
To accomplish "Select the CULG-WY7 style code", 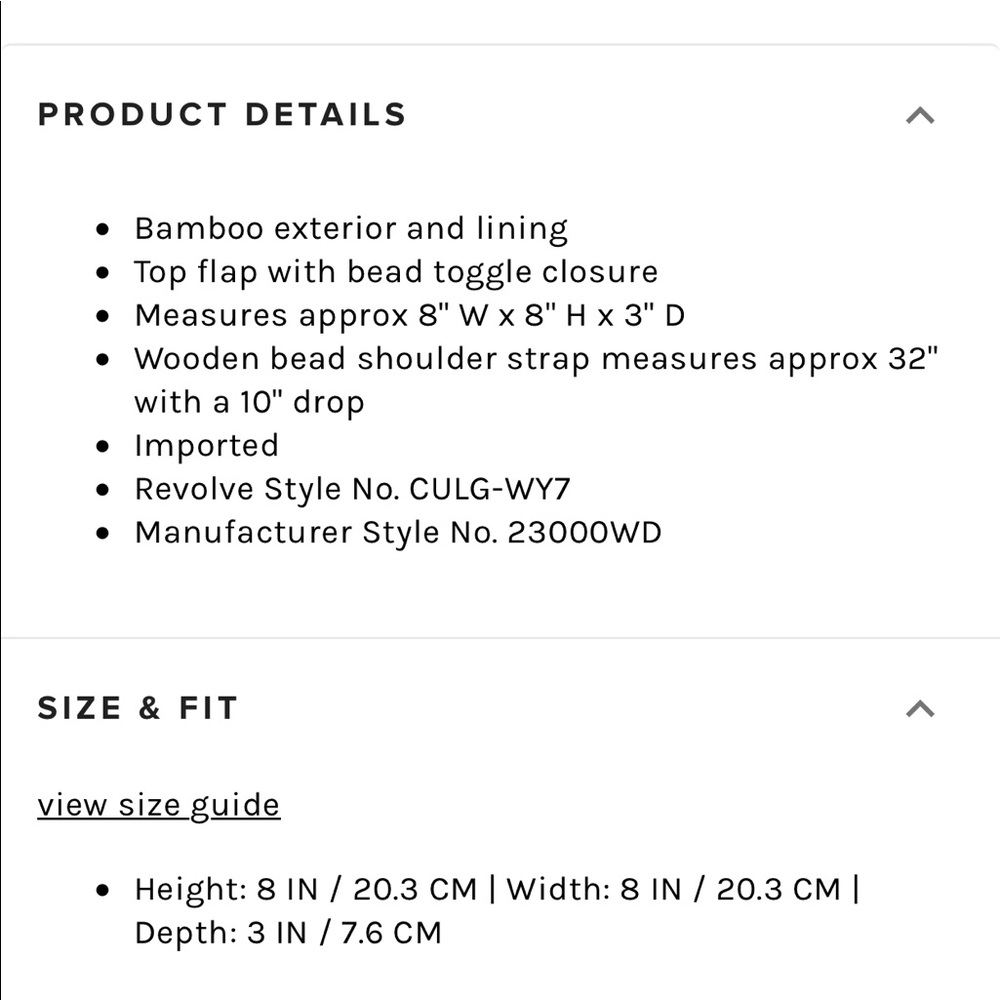I will coord(490,489).
